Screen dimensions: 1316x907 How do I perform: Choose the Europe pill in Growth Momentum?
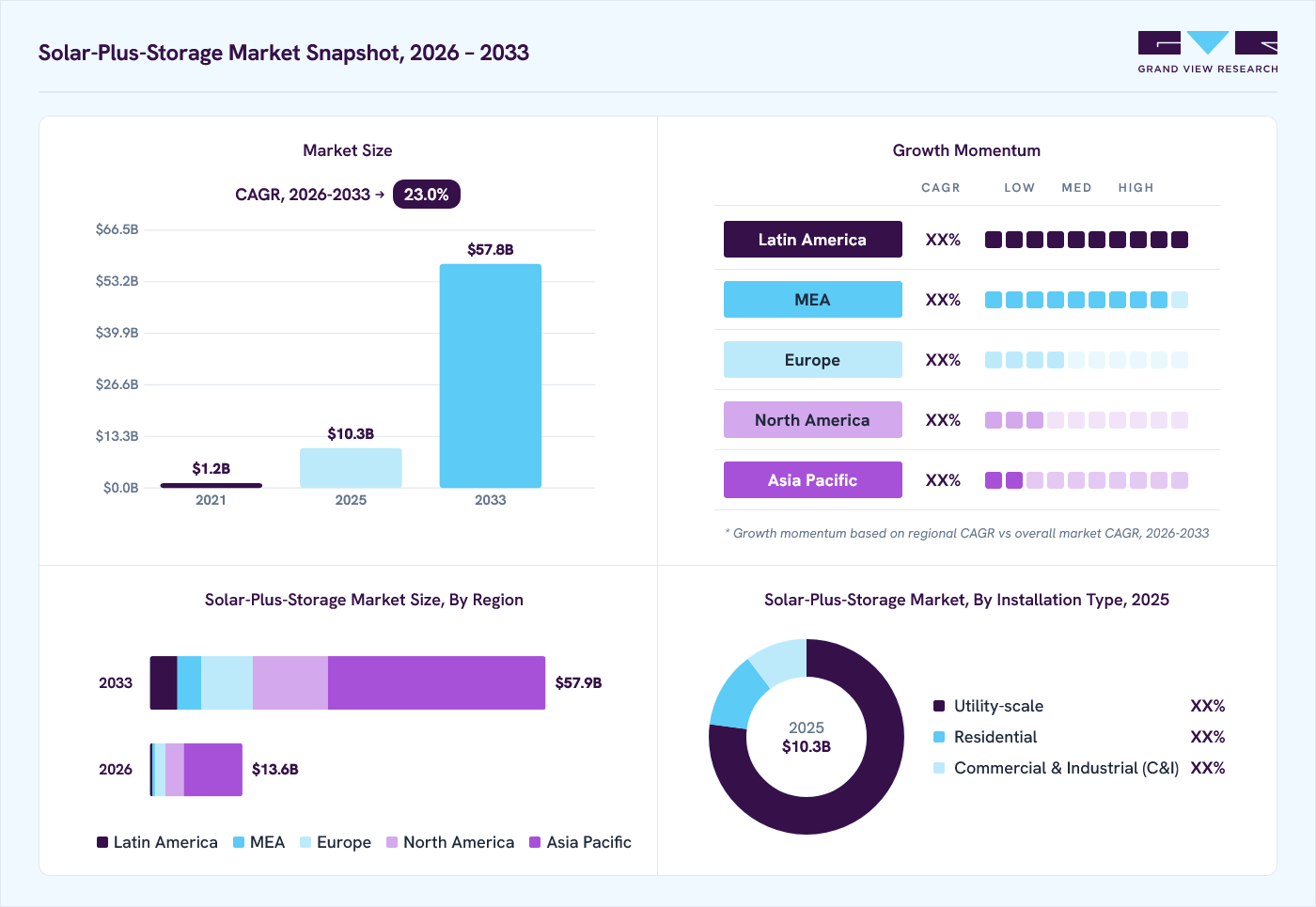coord(813,360)
